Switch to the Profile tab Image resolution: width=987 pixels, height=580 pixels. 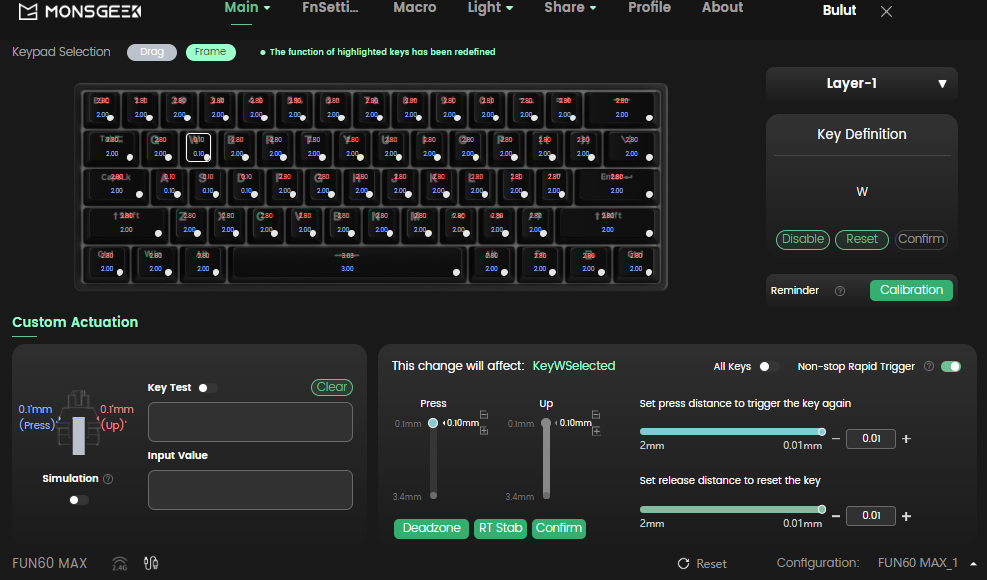pyautogui.click(x=650, y=8)
